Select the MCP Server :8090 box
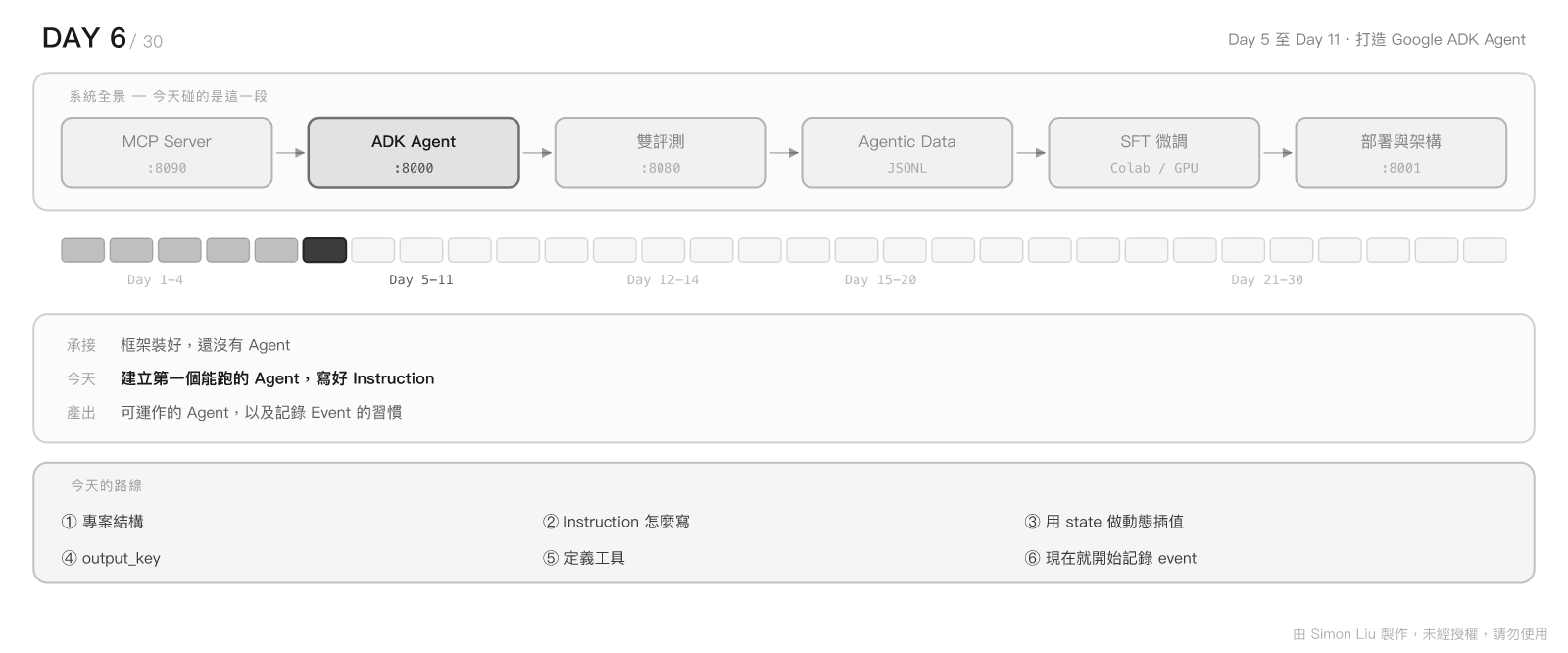 (x=167, y=153)
